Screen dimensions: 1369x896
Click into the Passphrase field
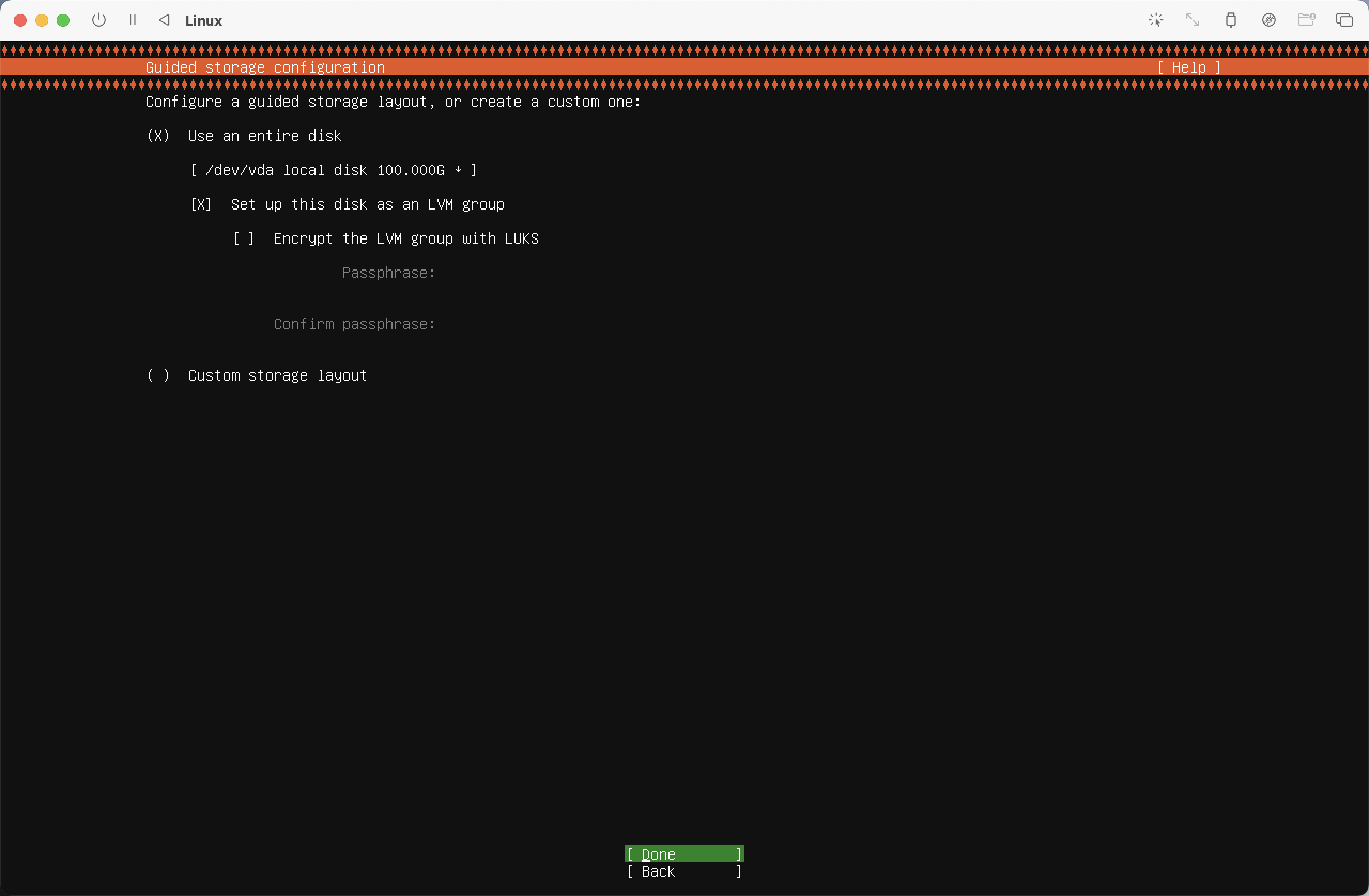[518, 273]
